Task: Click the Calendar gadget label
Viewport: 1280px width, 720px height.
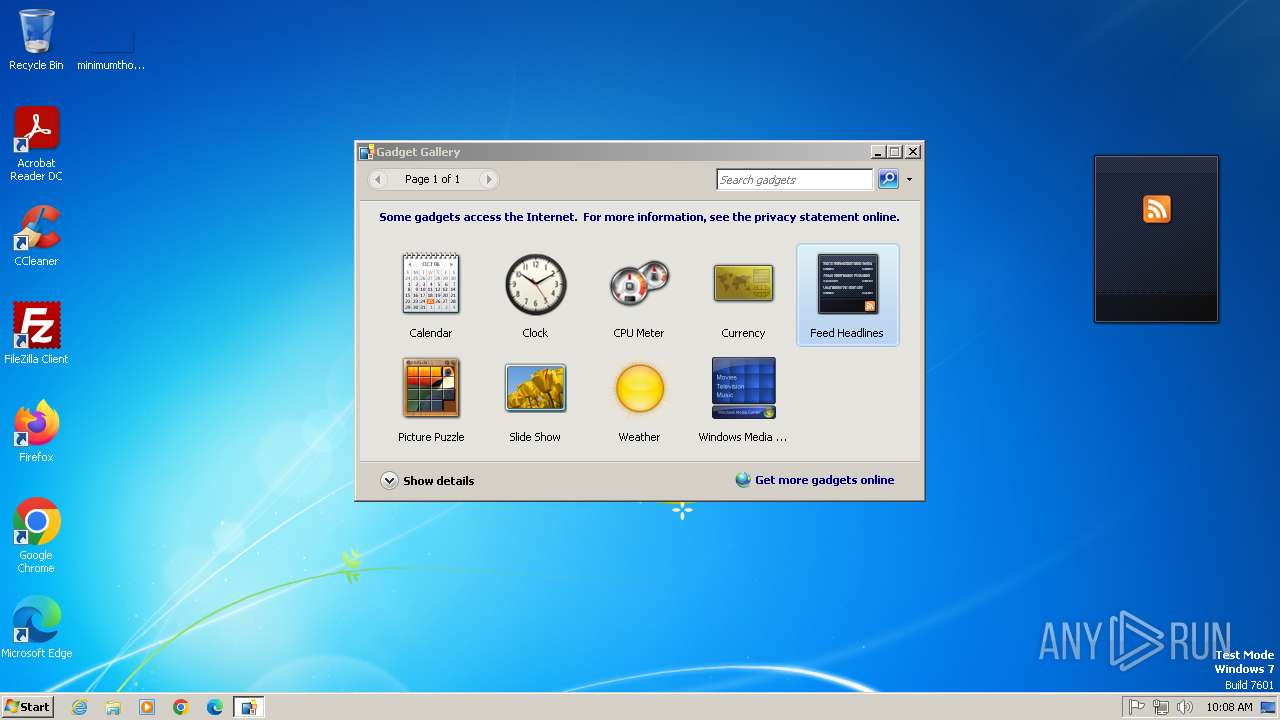Action: coord(431,333)
